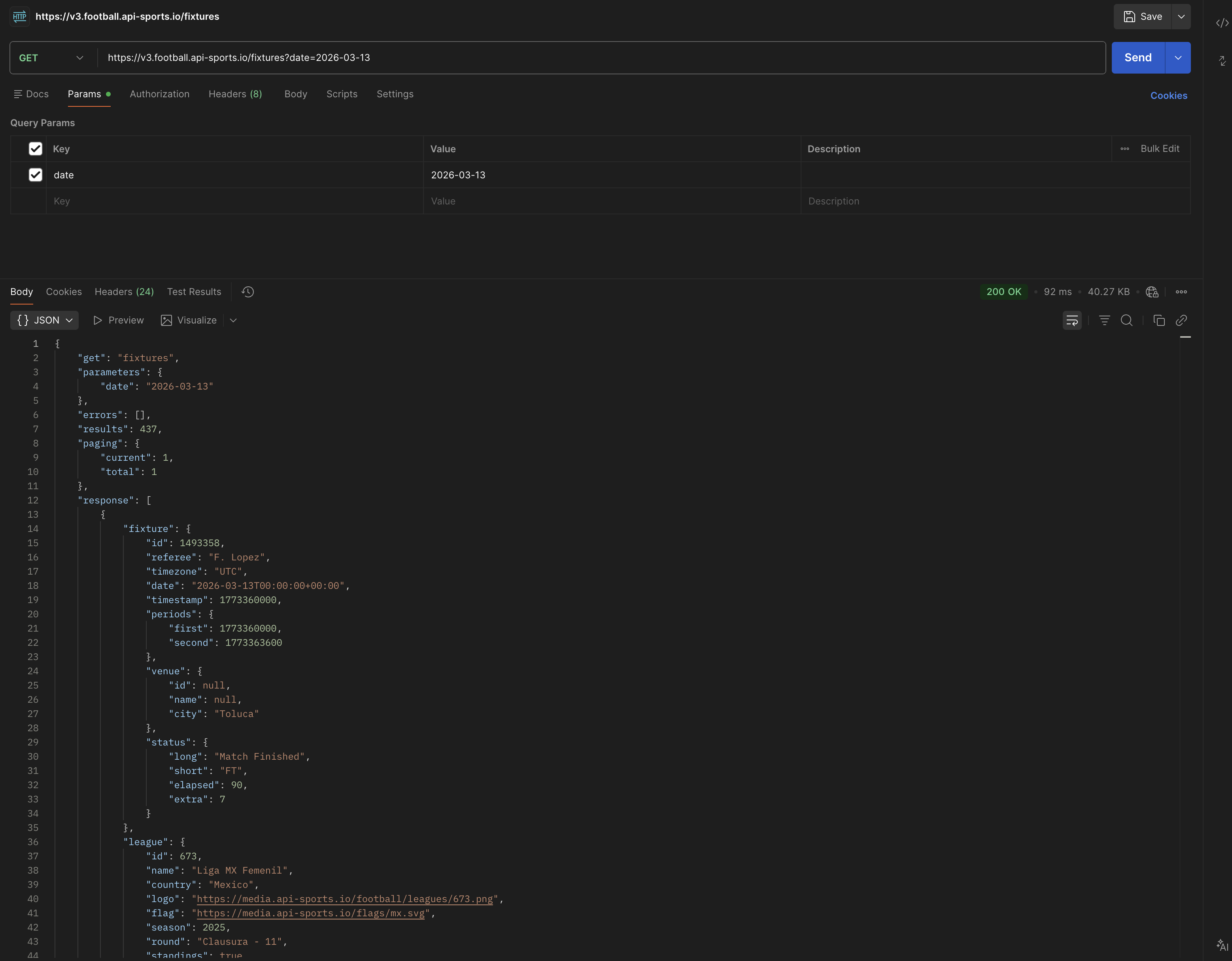Click the link icon in response toolbar
This screenshot has height=961, width=1232.
[1181, 320]
